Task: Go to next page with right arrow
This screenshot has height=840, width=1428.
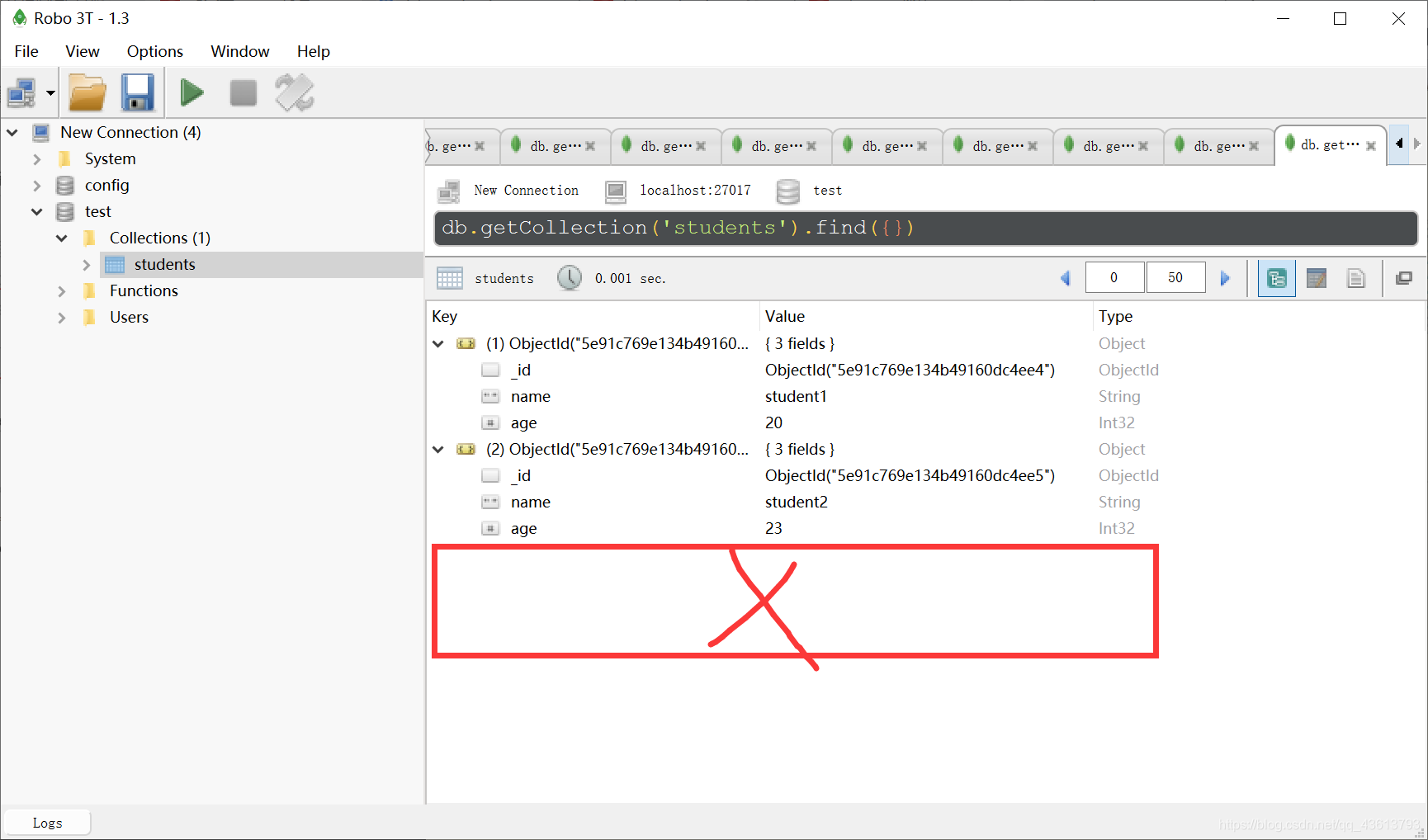Action: point(1225,278)
